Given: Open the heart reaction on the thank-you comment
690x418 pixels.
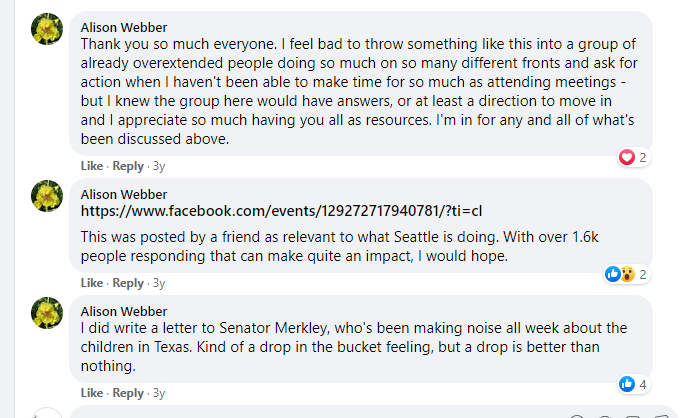Looking at the screenshot, I should [627, 157].
